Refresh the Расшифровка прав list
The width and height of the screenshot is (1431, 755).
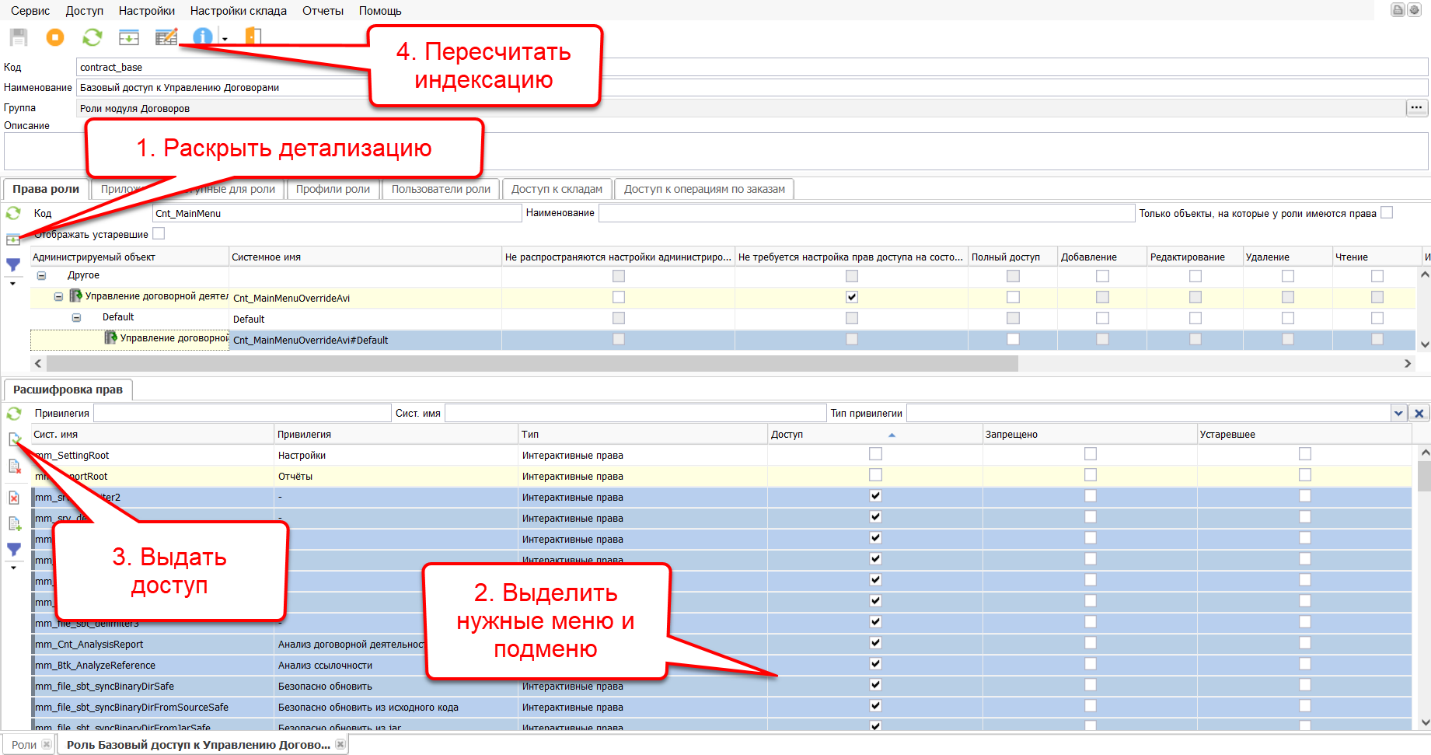[x=14, y=413]
